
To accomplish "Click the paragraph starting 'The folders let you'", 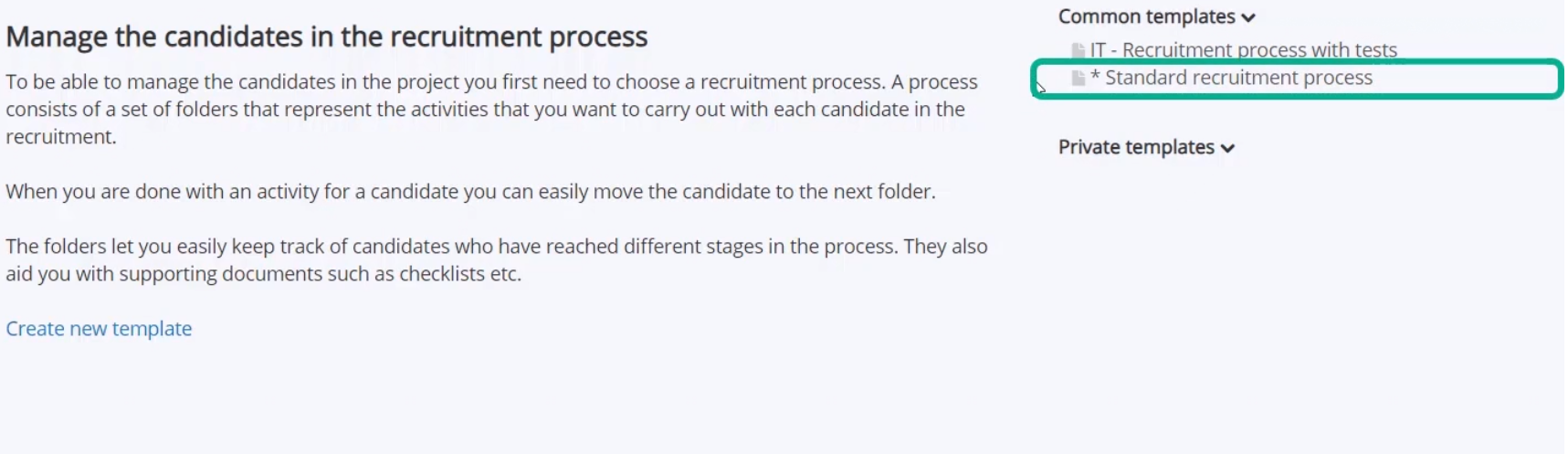I will (496, 260).
